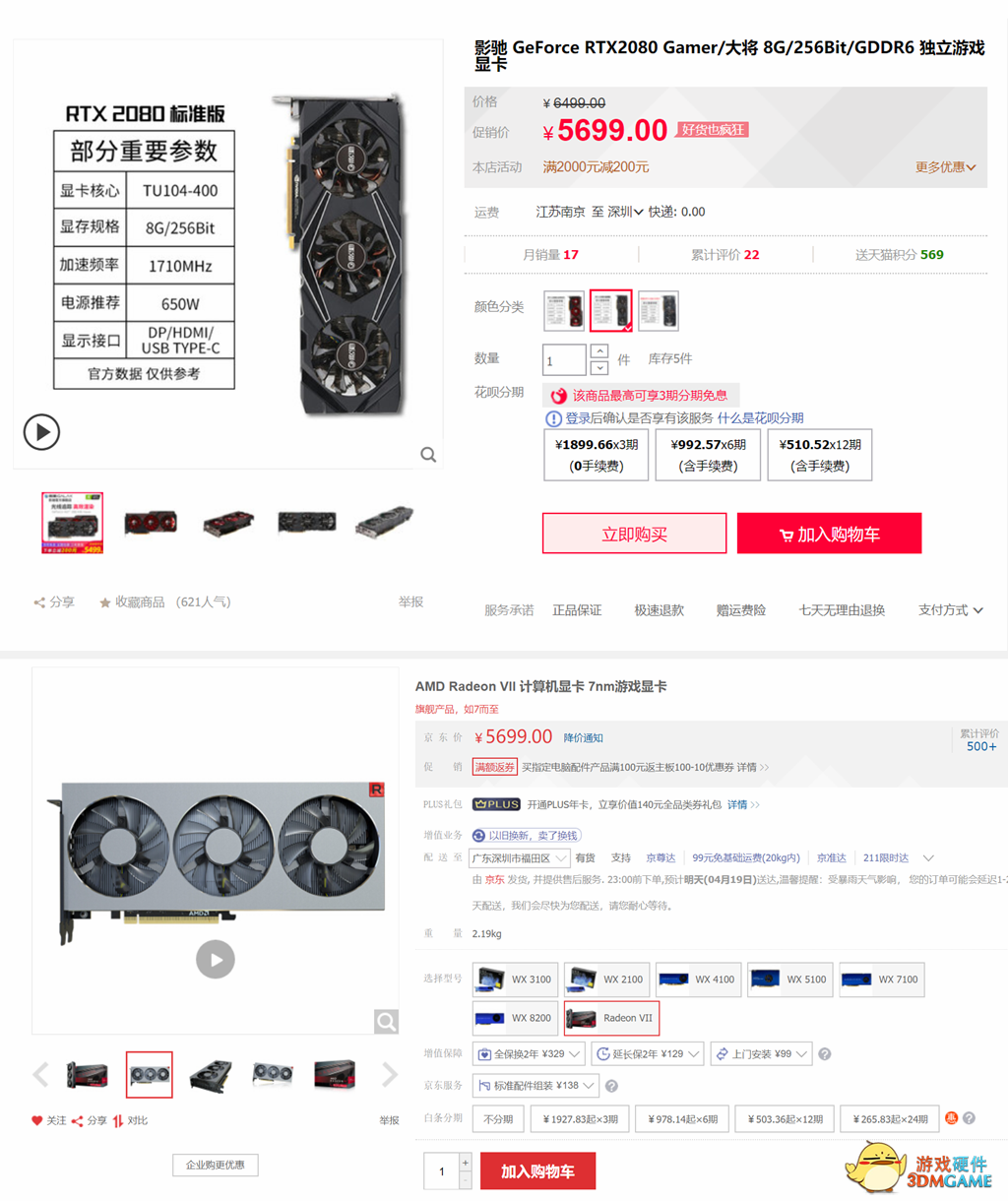Show previous Radeon thumbnails with left arrow
The height and width of the screenshot is (1201, 1008).
point(40,1074)
